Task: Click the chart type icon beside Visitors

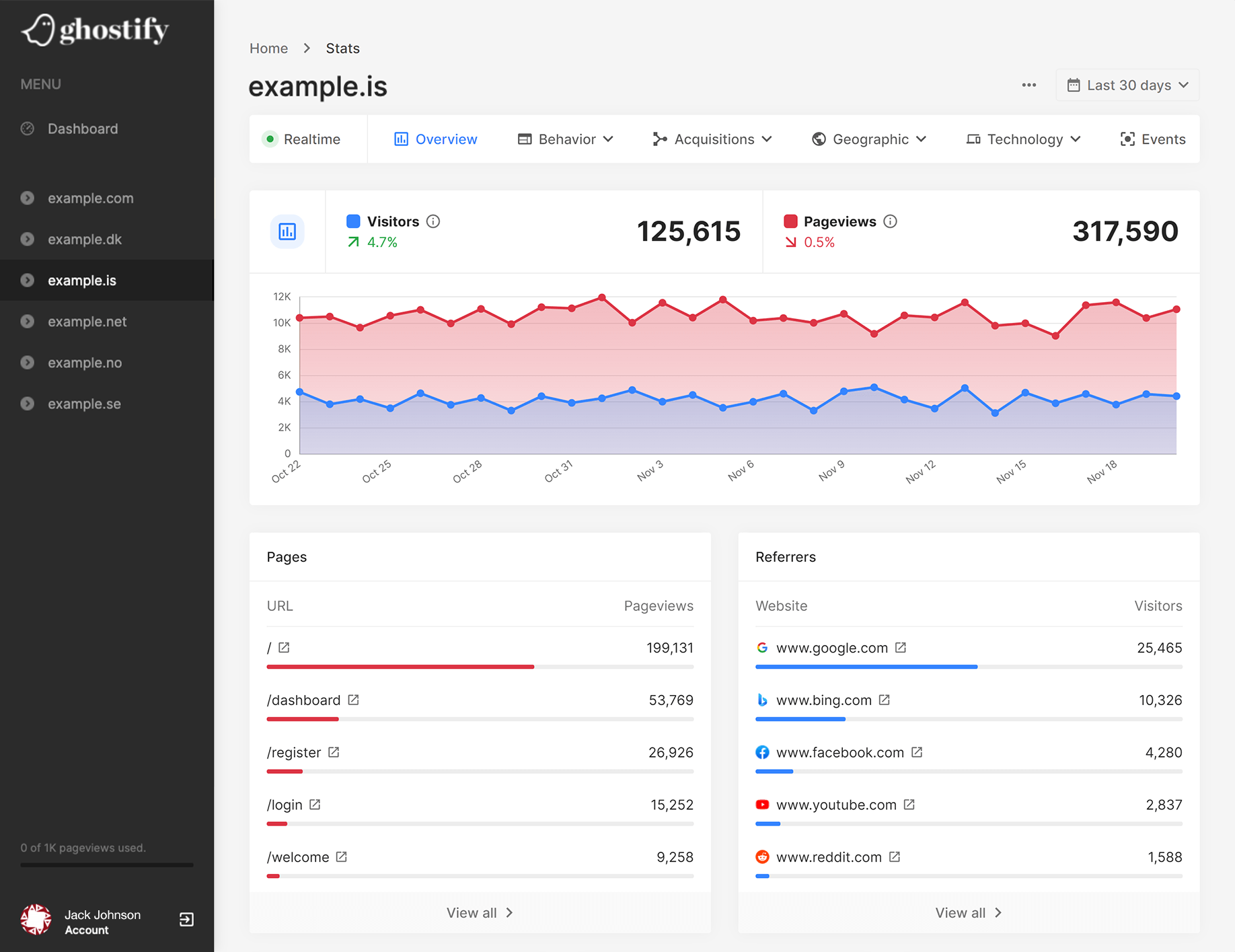Action: coord(287,232)
